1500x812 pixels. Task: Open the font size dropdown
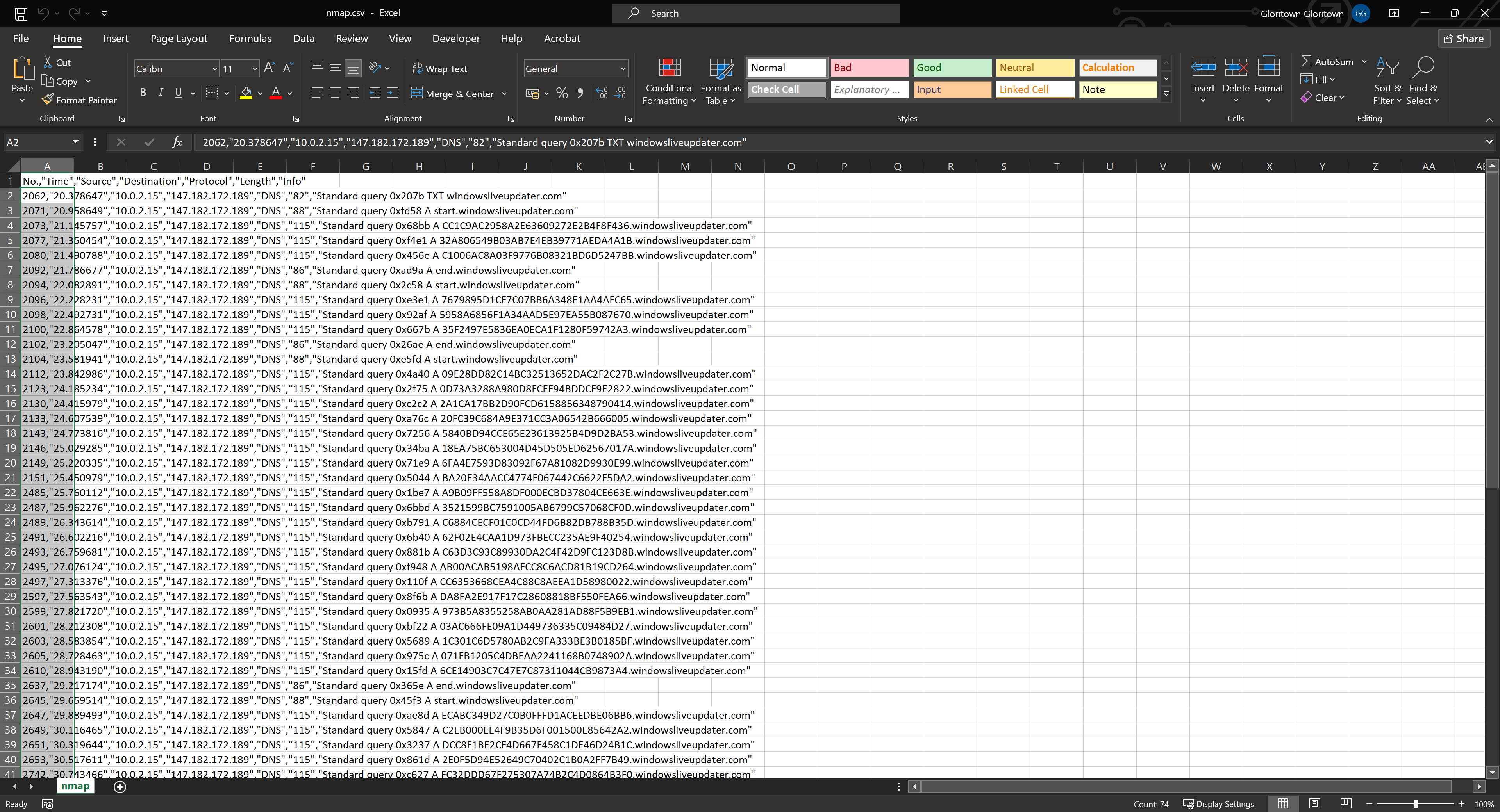coord(254,69)
